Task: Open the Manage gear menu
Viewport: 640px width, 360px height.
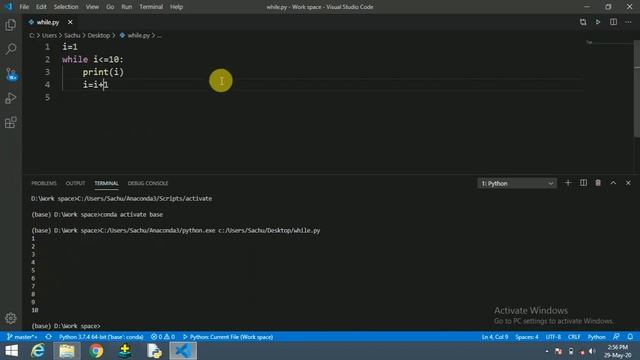Action: point(11,318)
